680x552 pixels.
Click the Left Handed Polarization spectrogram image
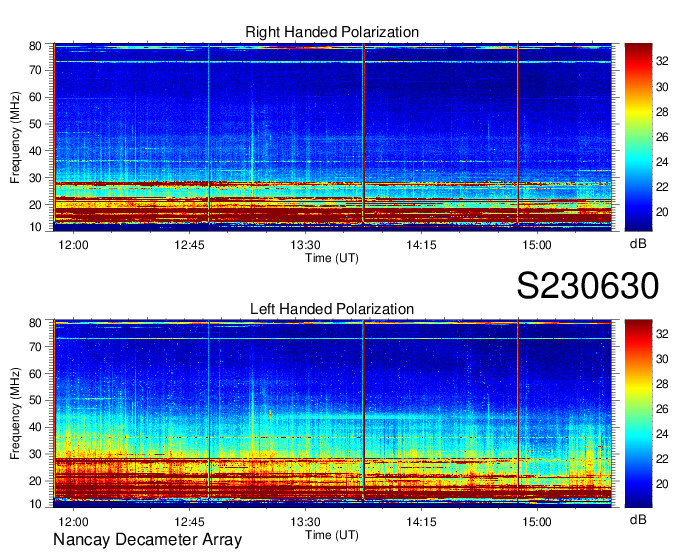[x=333, y=413]
